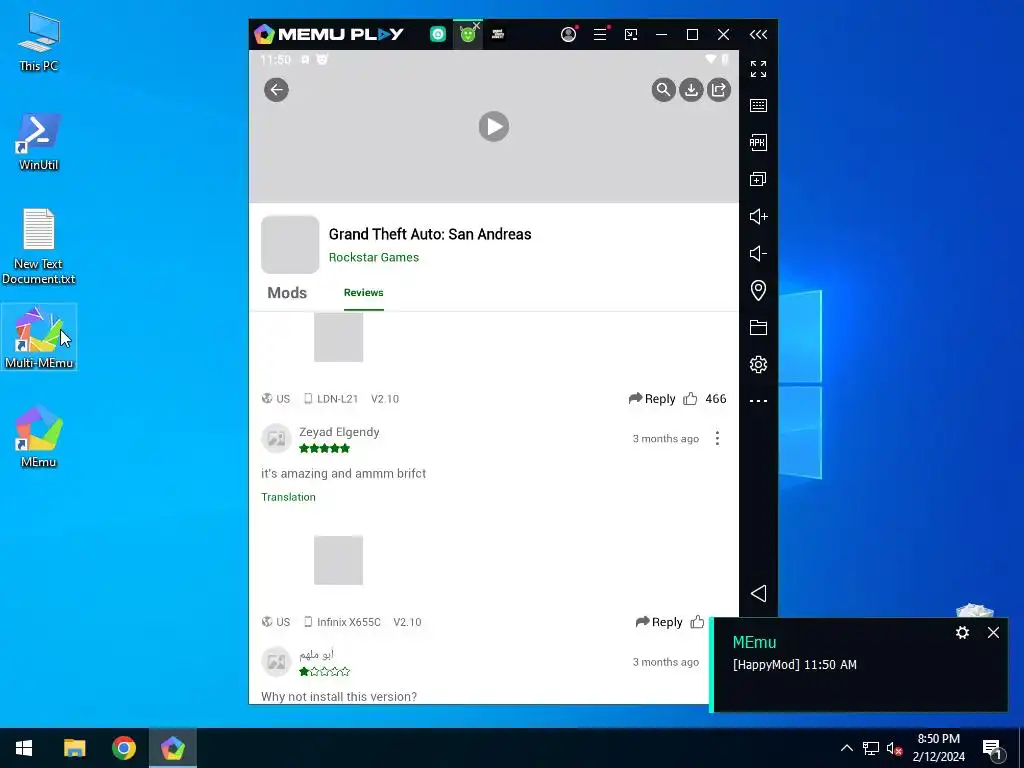Viewport: 1024px width, 768px height.
Task: Open the shared folder icon
Action: point(758,327)
